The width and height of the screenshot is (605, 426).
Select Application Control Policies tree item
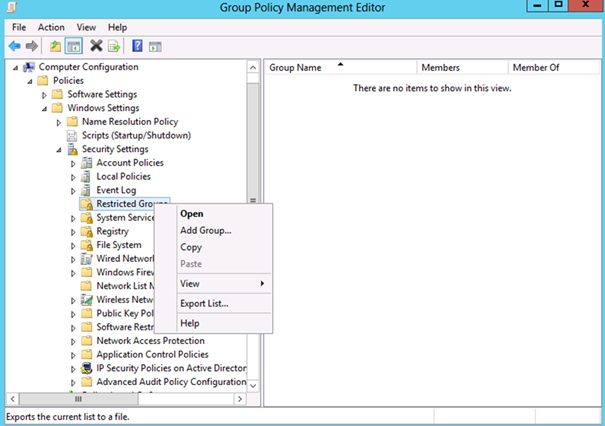152,355
